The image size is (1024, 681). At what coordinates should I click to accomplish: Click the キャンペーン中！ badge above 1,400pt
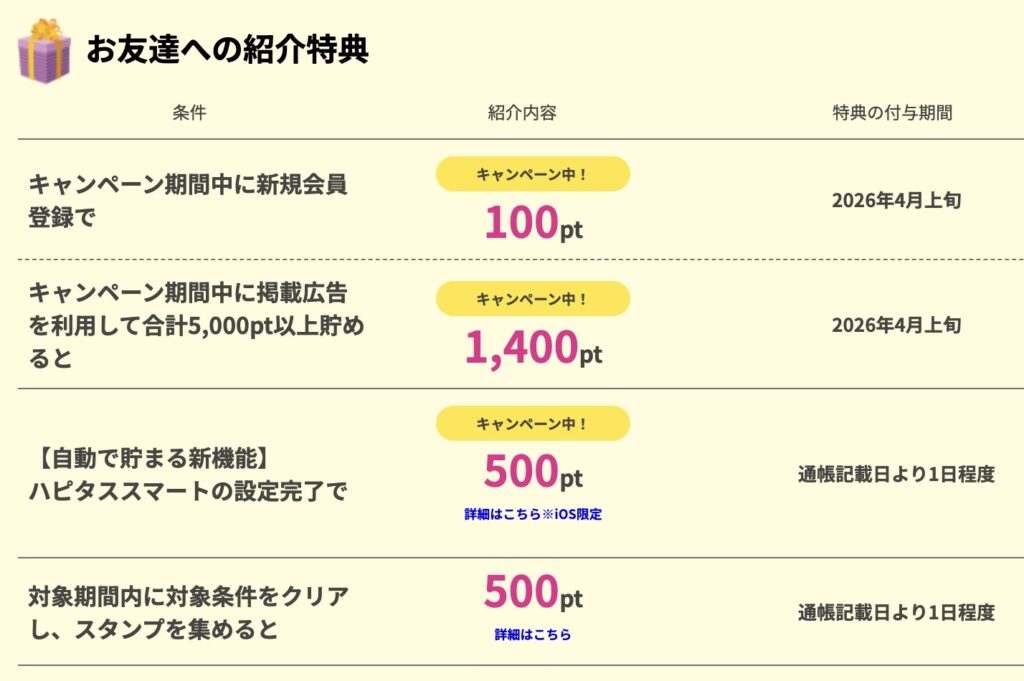click(x=532, y=299)
